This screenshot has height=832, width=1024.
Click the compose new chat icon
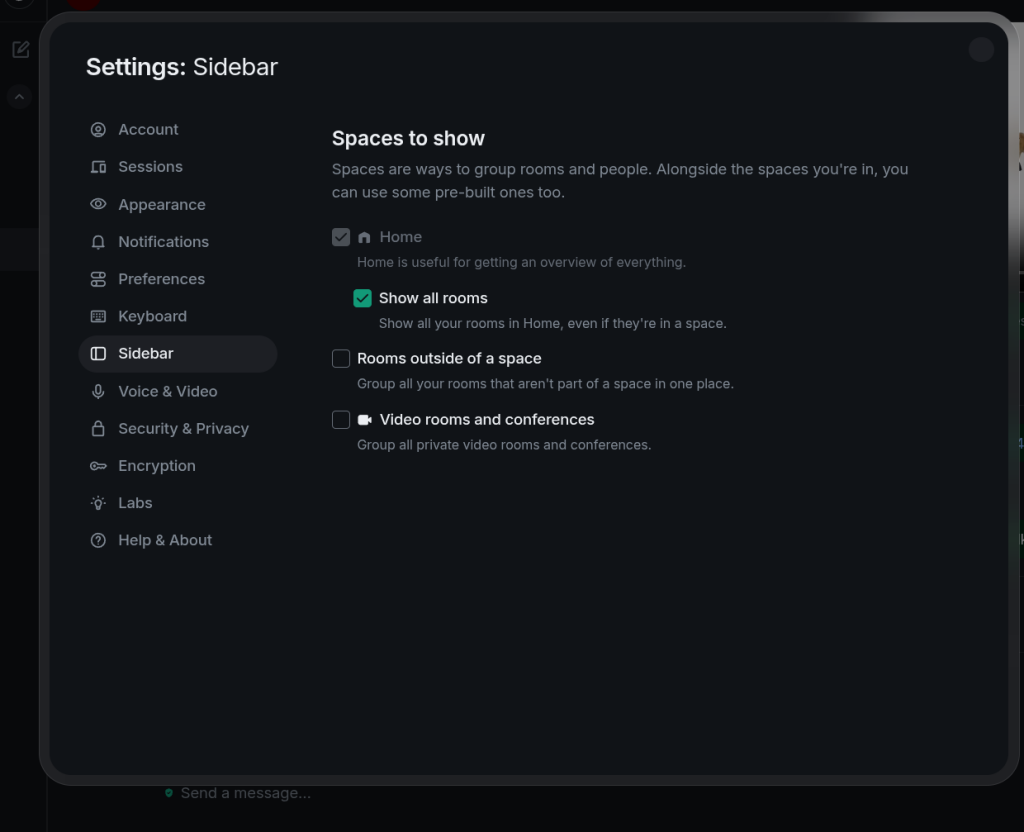point(20,49)
